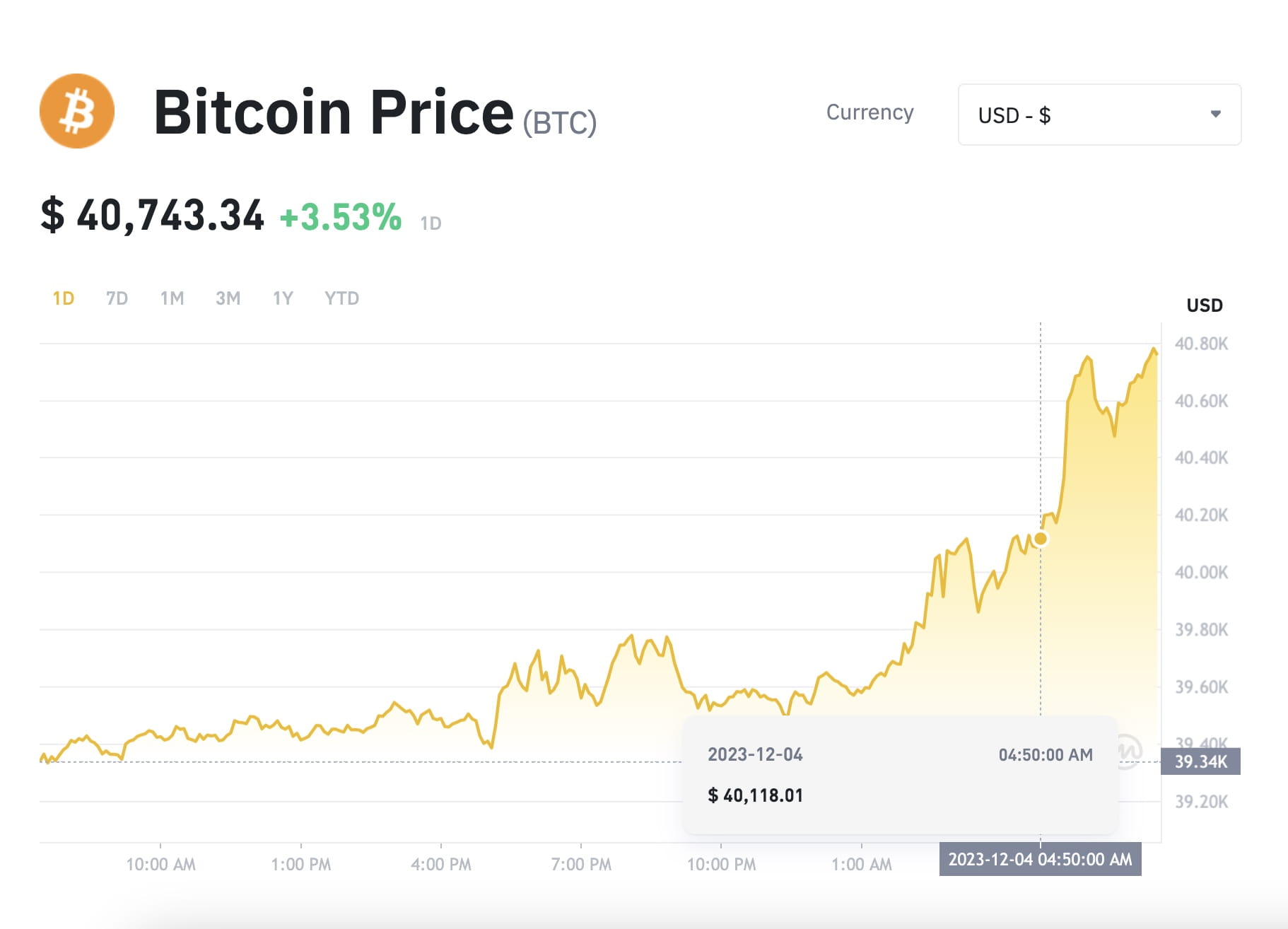1288x929 pixels.
Task: Click the currency dropdown chevron arrow
Action: 1214,113
